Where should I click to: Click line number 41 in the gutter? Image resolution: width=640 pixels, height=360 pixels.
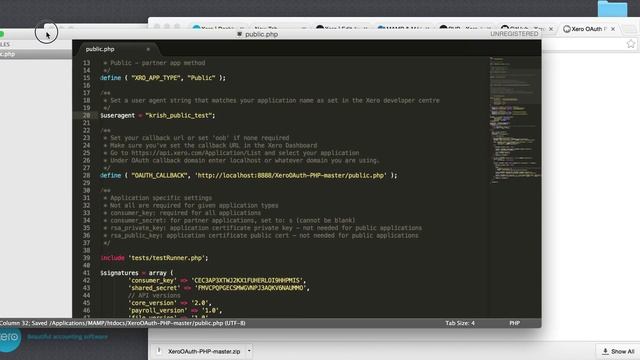86,273
